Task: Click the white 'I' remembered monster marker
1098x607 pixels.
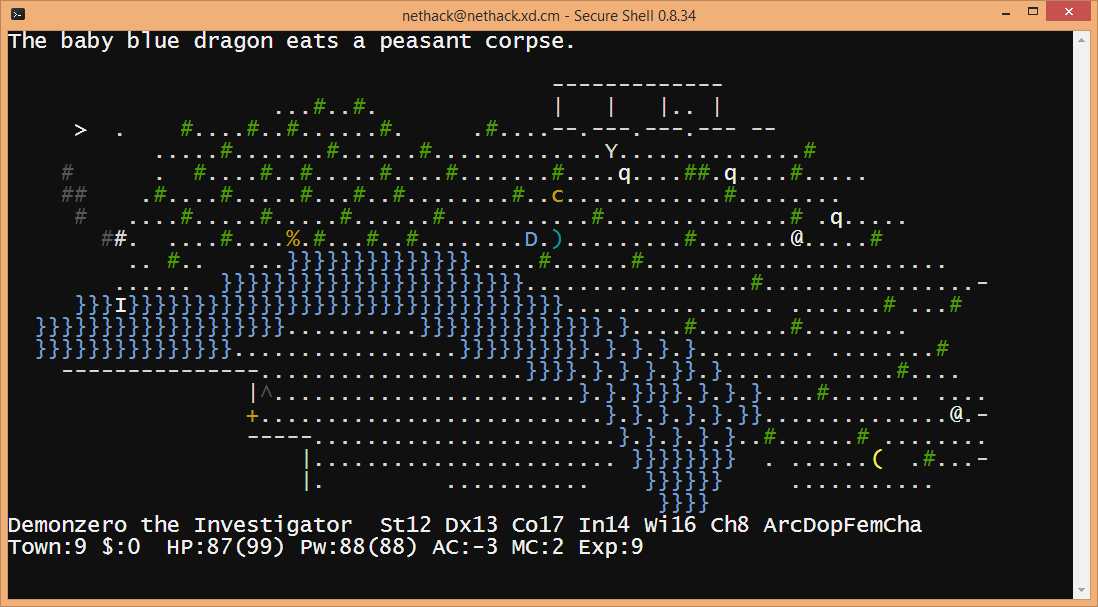Action: click(x=120, y=305)
